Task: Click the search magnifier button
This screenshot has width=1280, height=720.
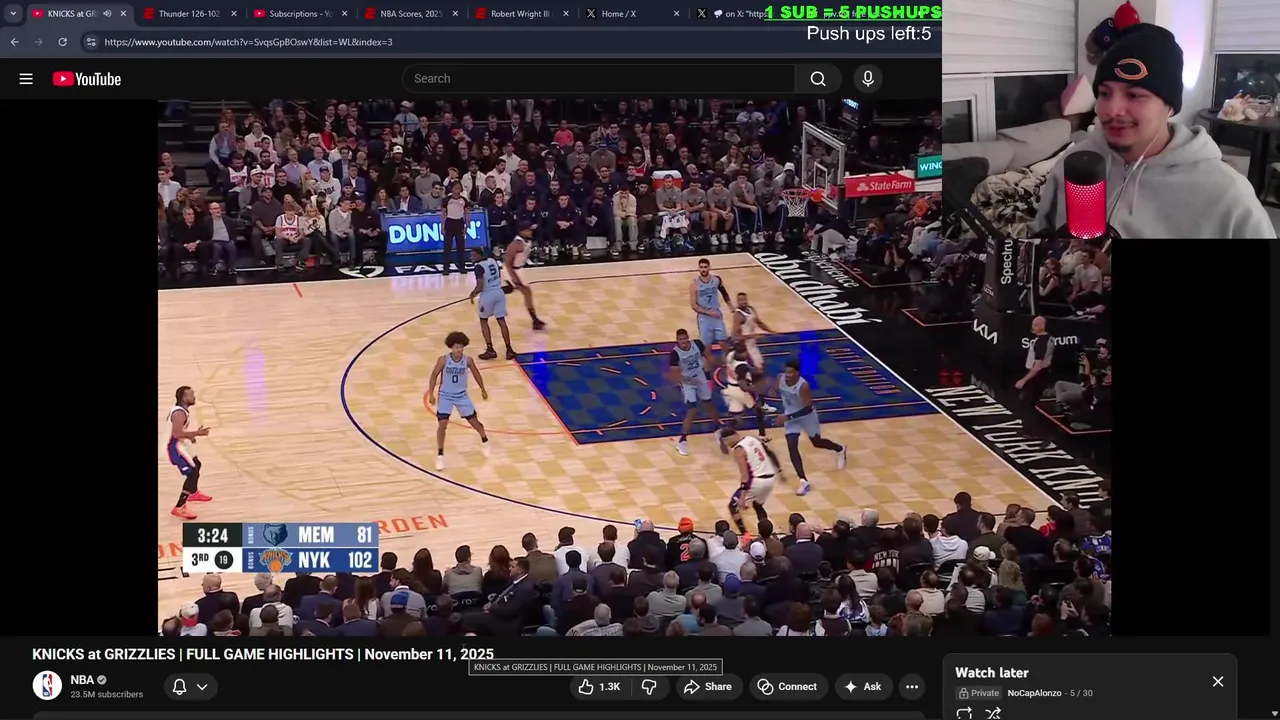Action: click(x=818, y=79)
